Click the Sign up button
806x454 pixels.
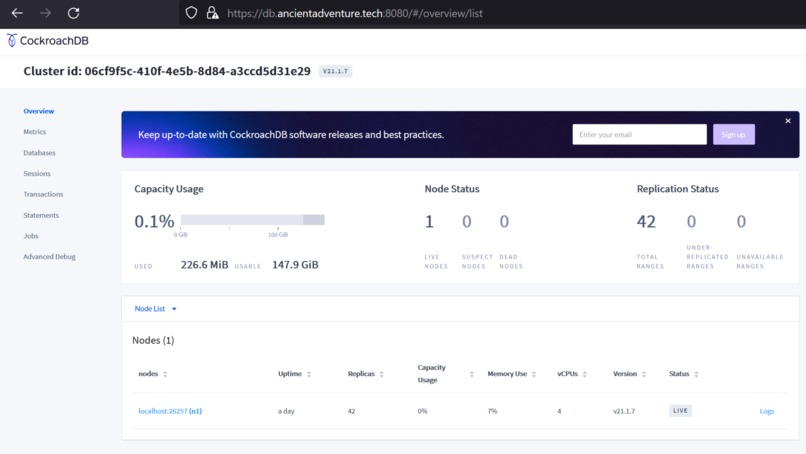coord(734,134)
